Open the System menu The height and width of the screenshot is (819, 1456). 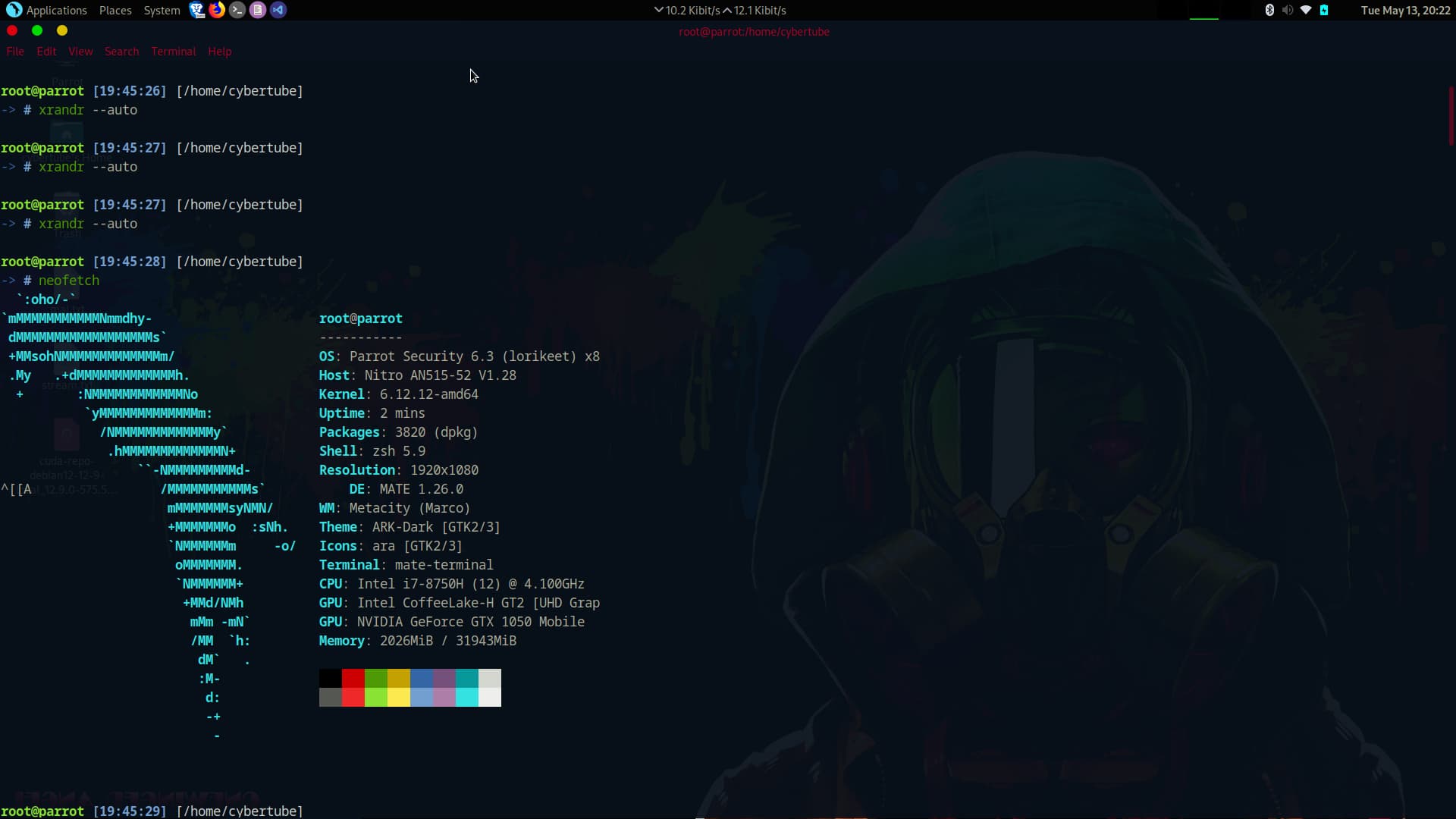[x=162, y=10]
